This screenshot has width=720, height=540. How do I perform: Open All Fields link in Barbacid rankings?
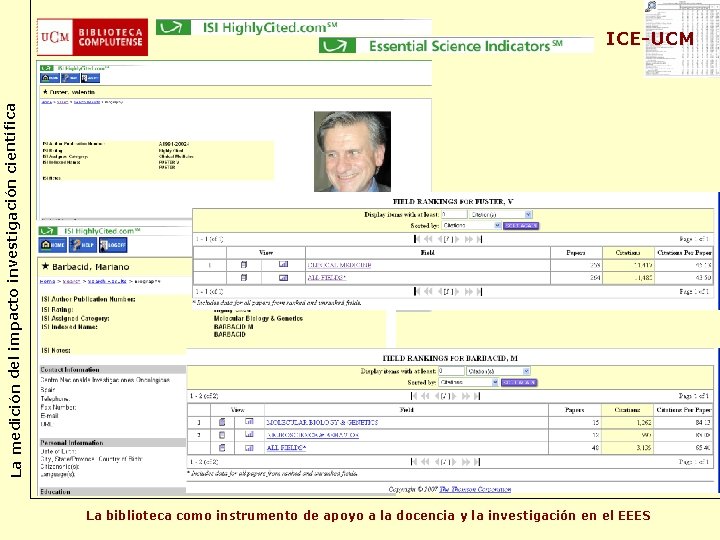pyautogui.click(x=287, y=447)
